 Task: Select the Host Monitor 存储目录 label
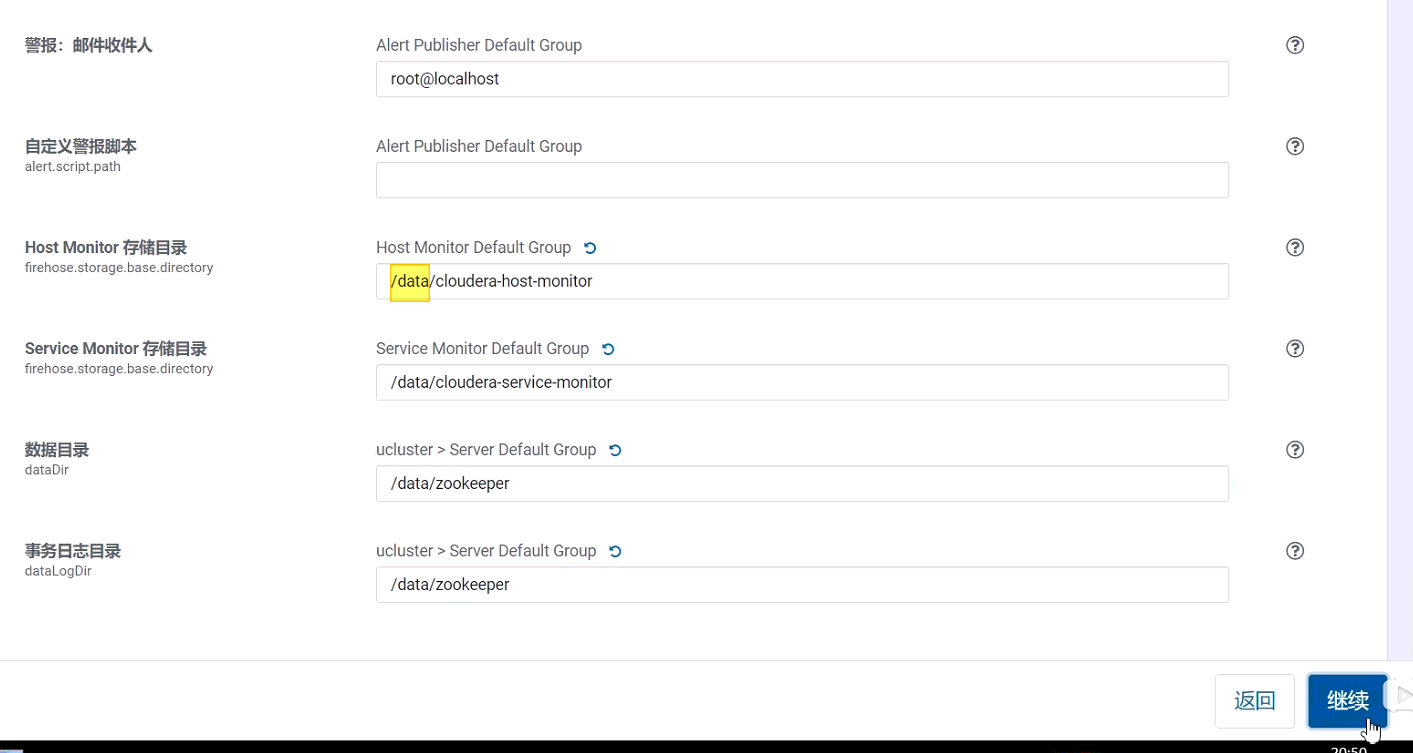(x=106, y=247)
